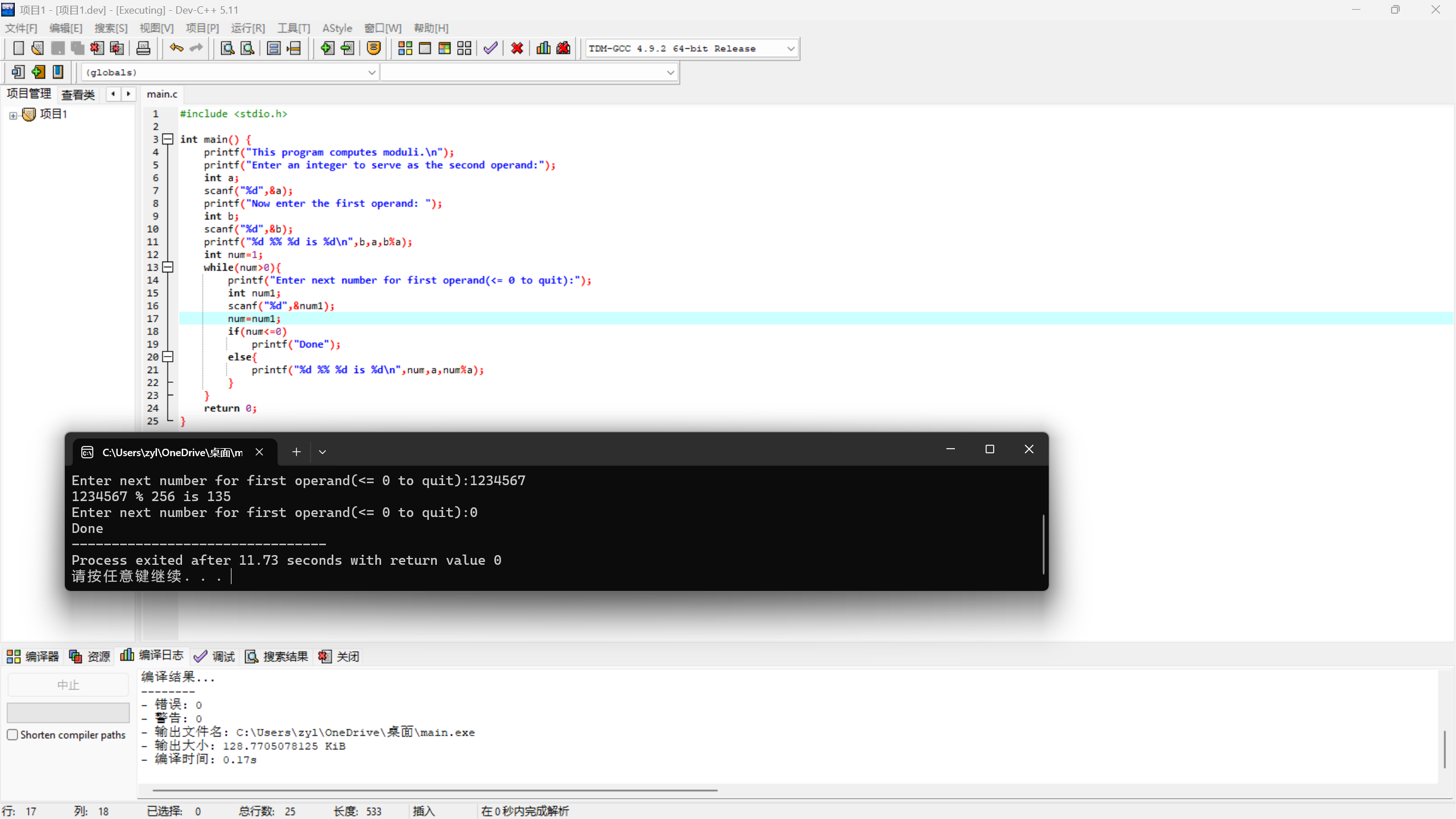This screenshot has width=1456, height=819.
Task: Expand the 项目1 project tree node
Action: point(13,115)
